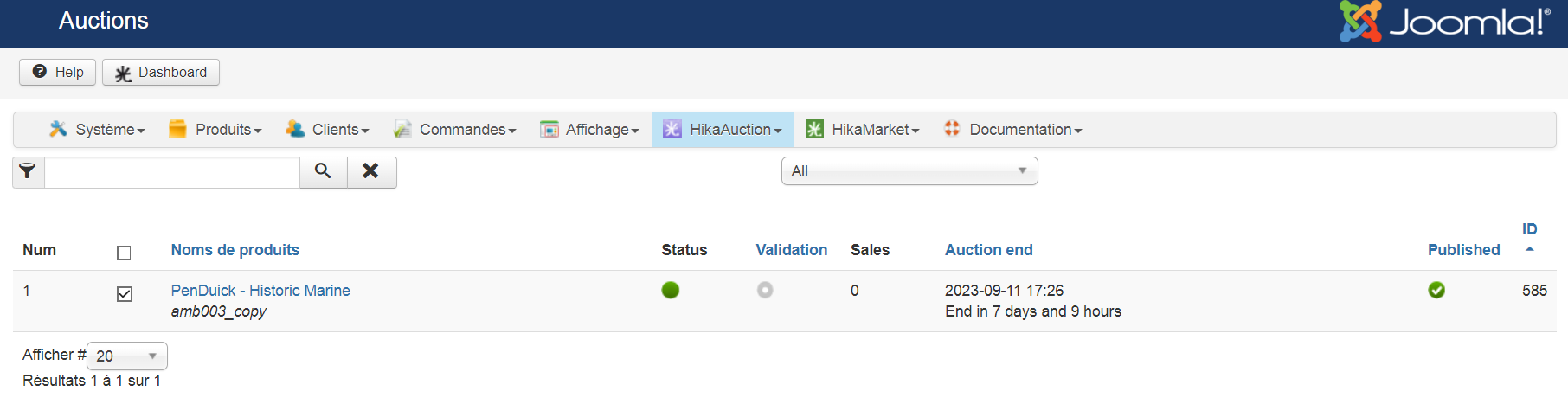The height and width of the screenshot is (404, 1568).
Task: Open the All filter dropdown
Action: 909,171
